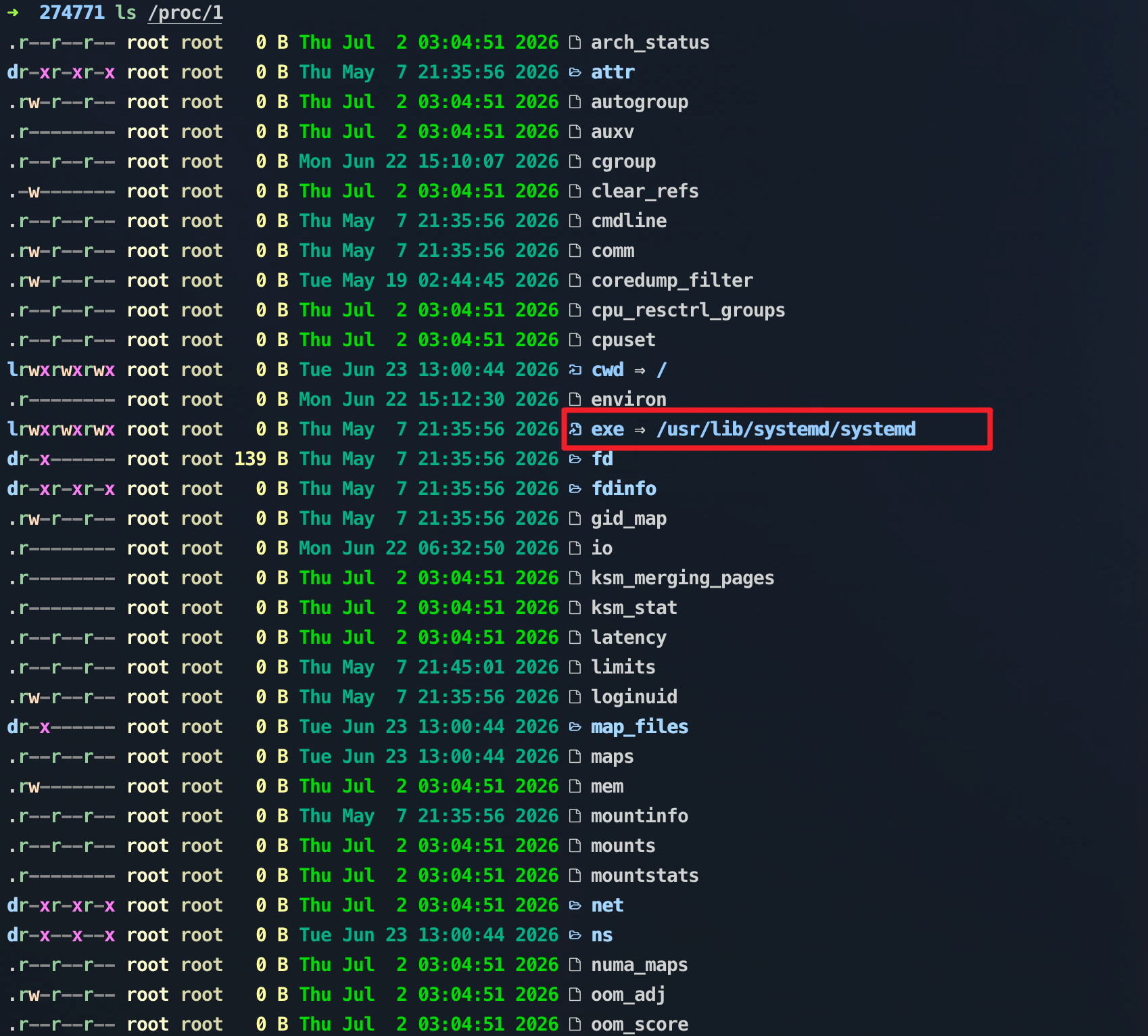The image size is (1148, 1036).
Task: Click the symlink icon beside exe
Action: [x=575, y=429]
